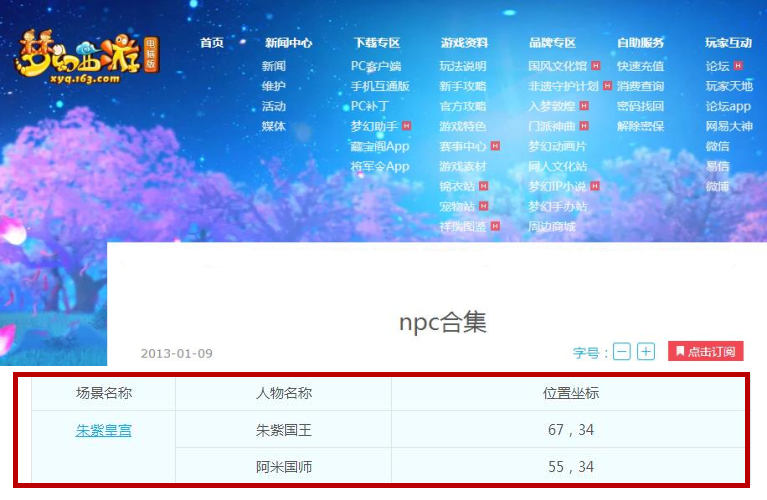This screenshot has width=767, height=500.
Task: Go to the 维护 link
Action: [273, 86]
